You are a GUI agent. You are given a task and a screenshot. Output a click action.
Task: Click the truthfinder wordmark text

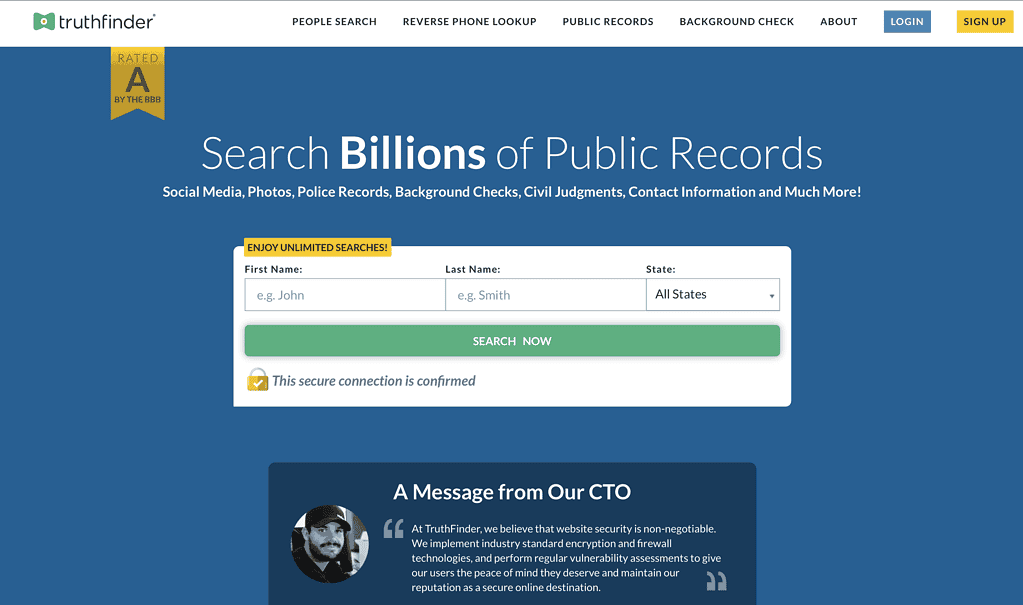(x=106, y=21)
